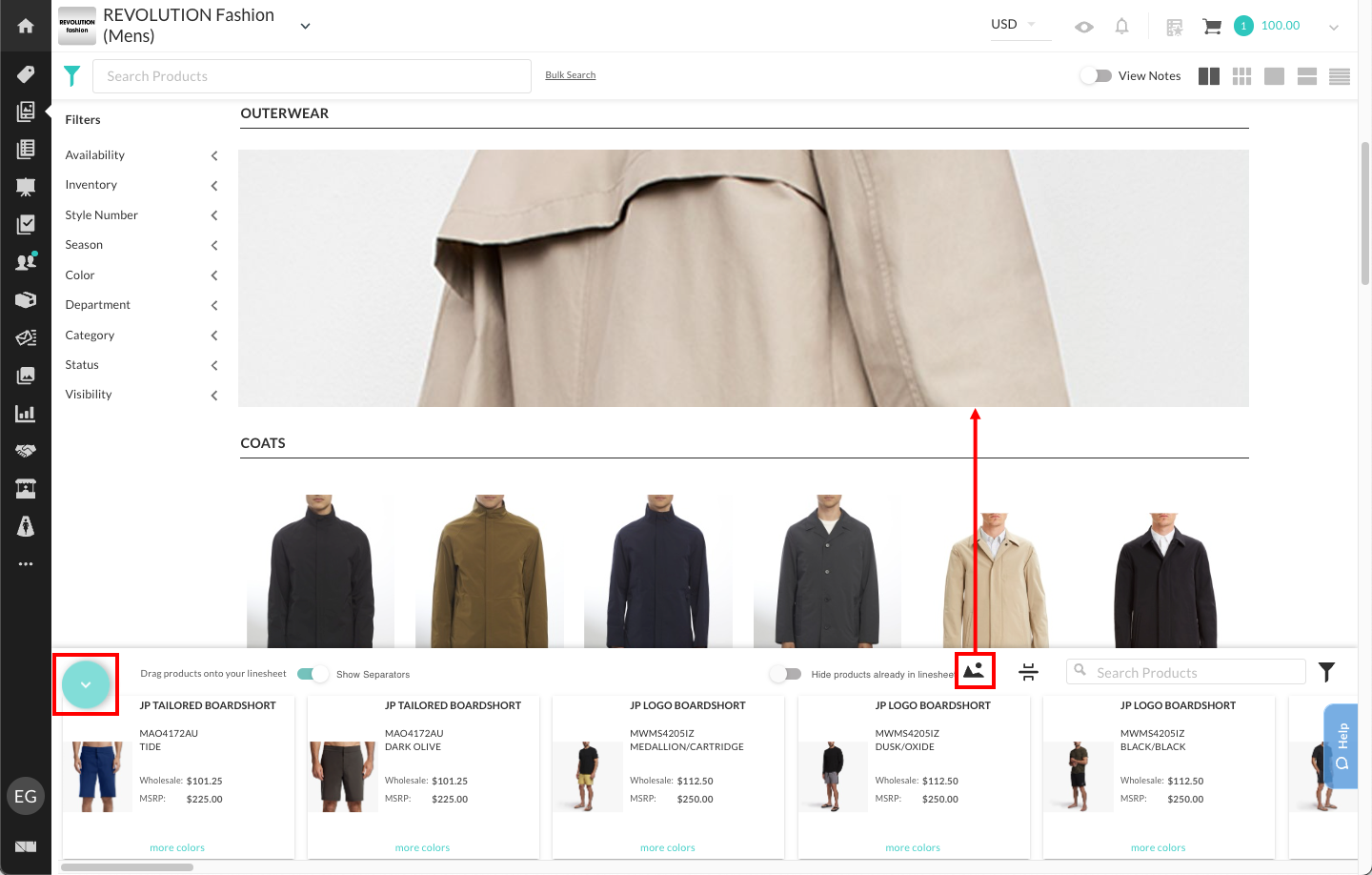Click the notifications bell icon
Viewport: 1372px width, 875px height.
click(1122, 27)
